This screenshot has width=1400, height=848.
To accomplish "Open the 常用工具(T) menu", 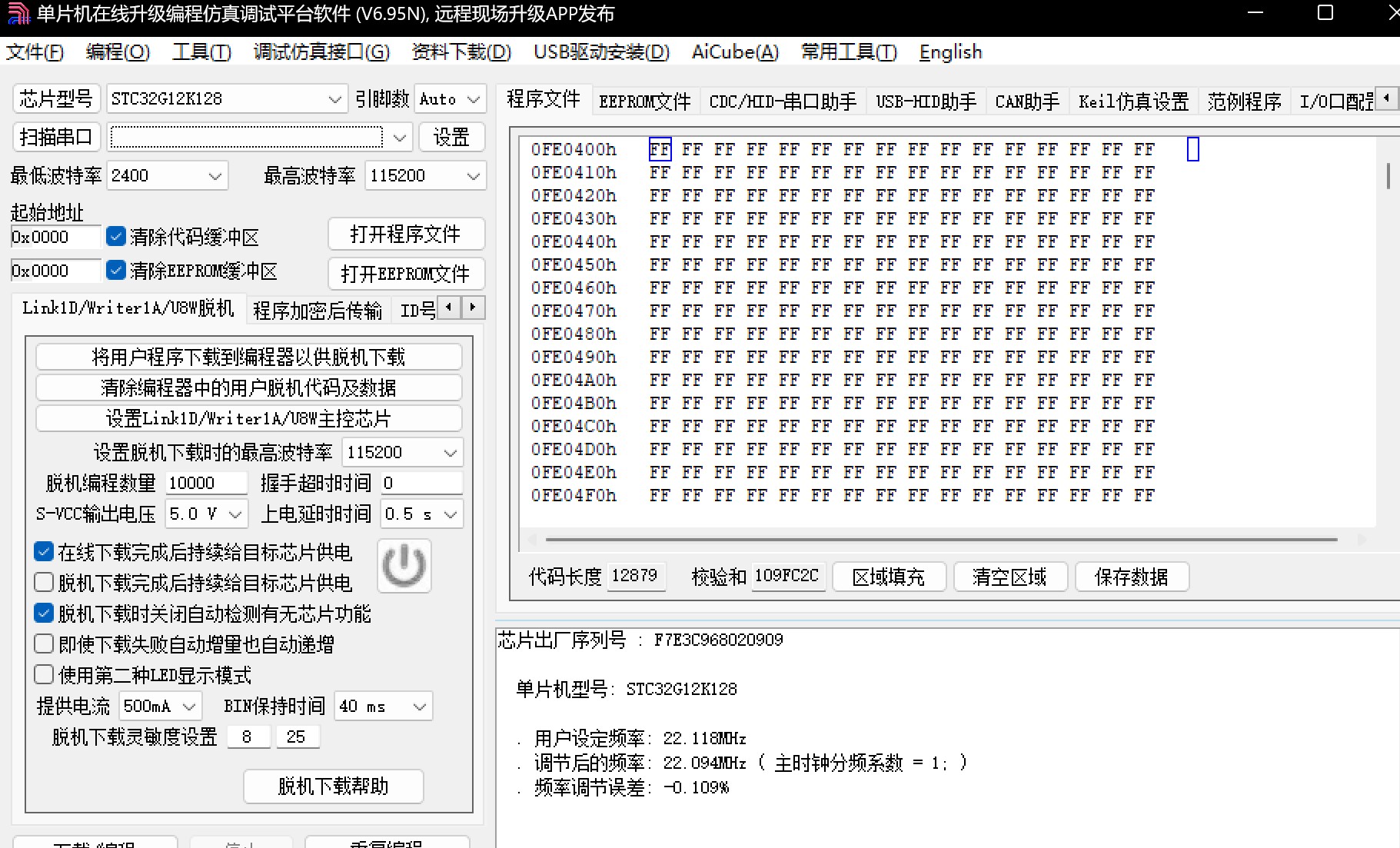I will pos(849,52).
